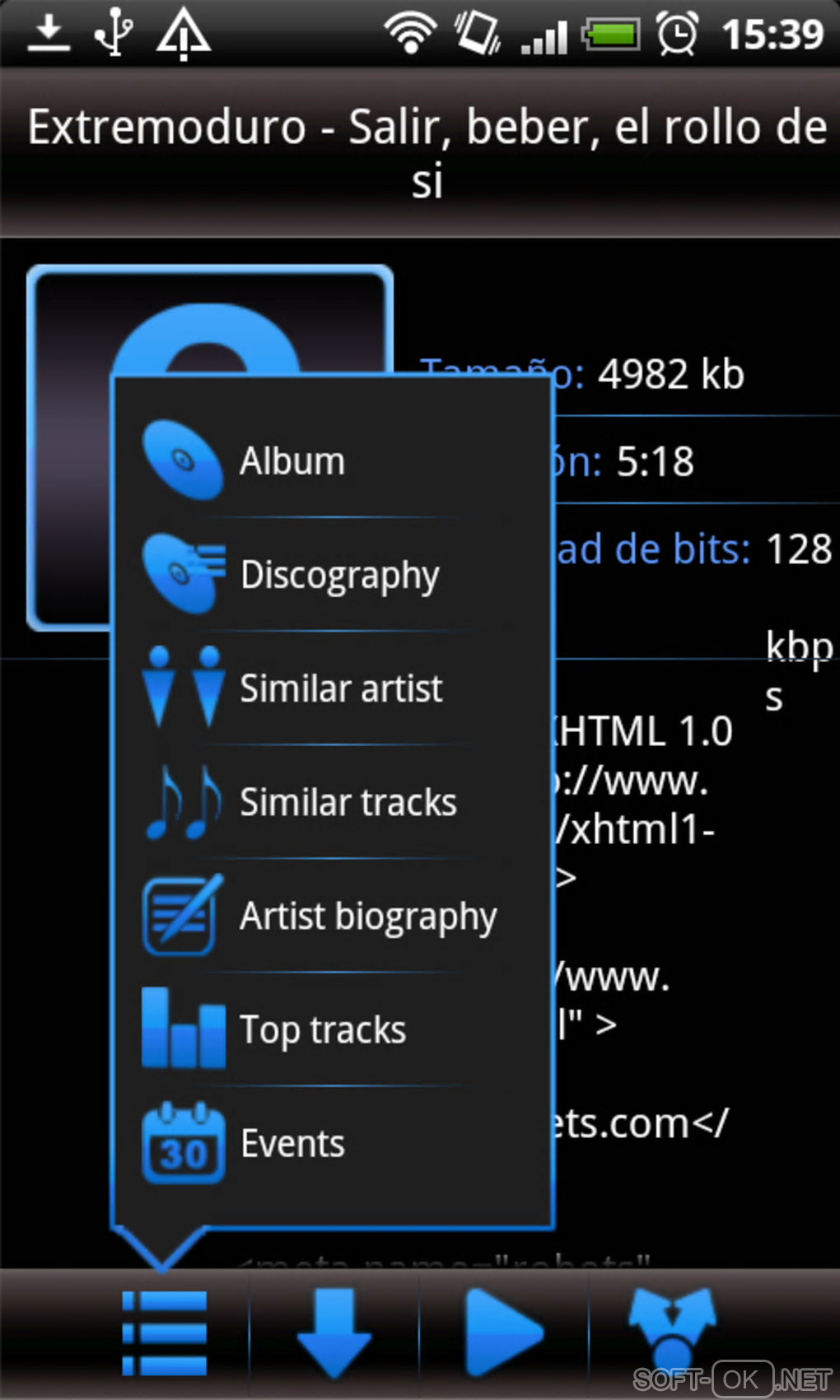The width and height of the screenshot is (840, 1400).
Task: Open the Events calendar icon
Action: 183,1143
